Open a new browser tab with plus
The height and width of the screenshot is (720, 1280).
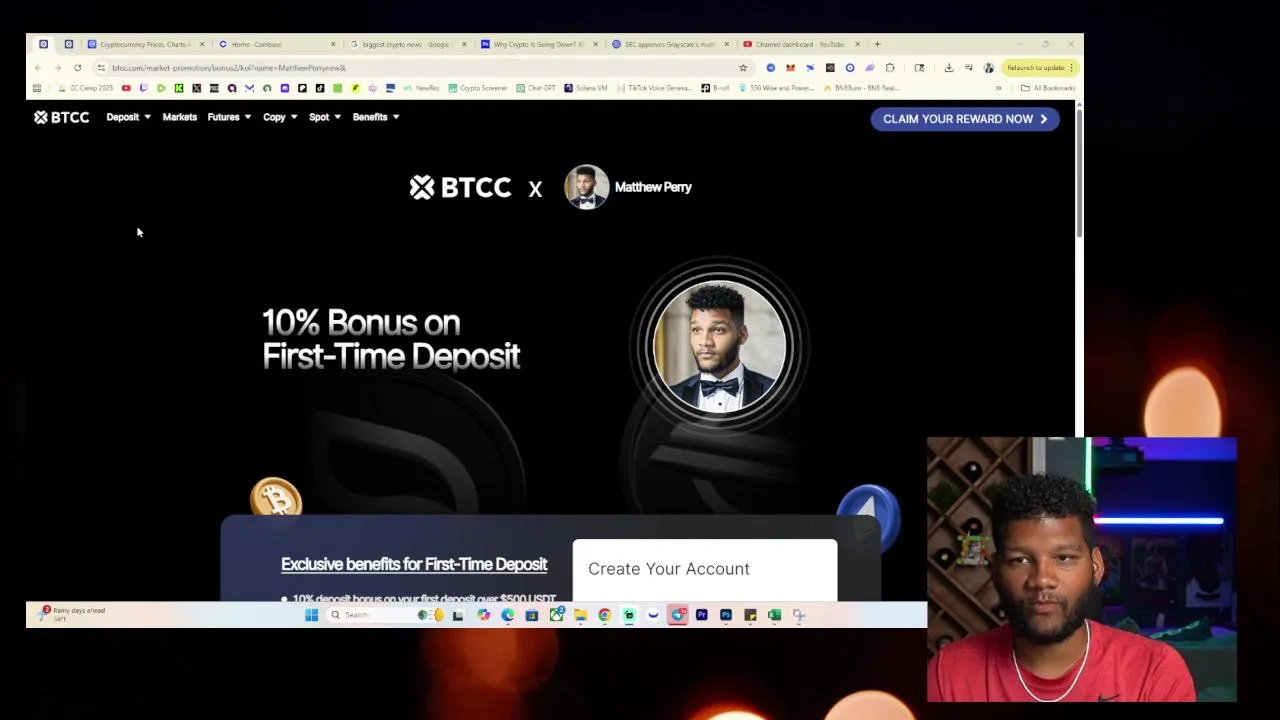[x=877, y=44]
